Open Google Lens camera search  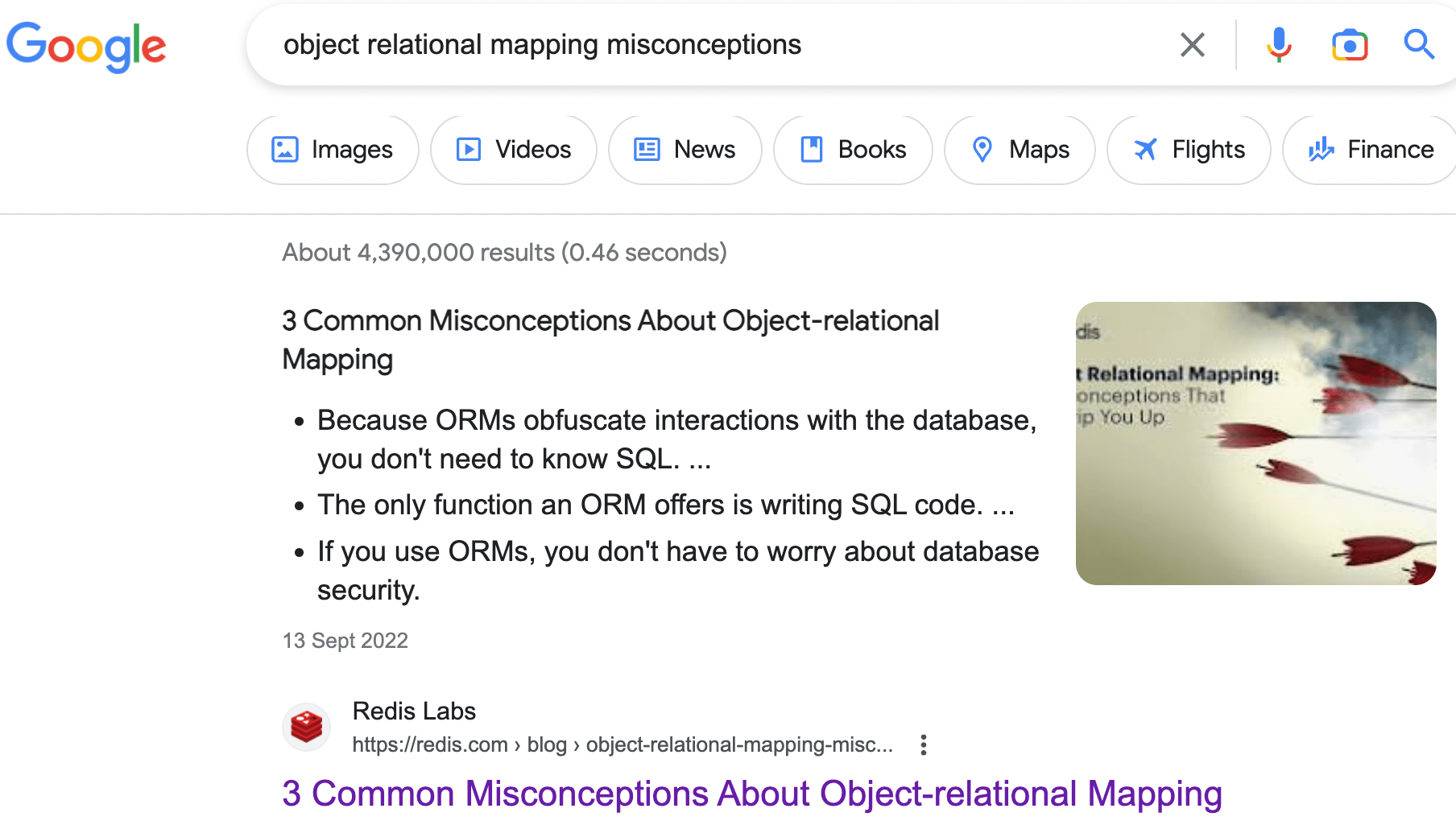1350,45
